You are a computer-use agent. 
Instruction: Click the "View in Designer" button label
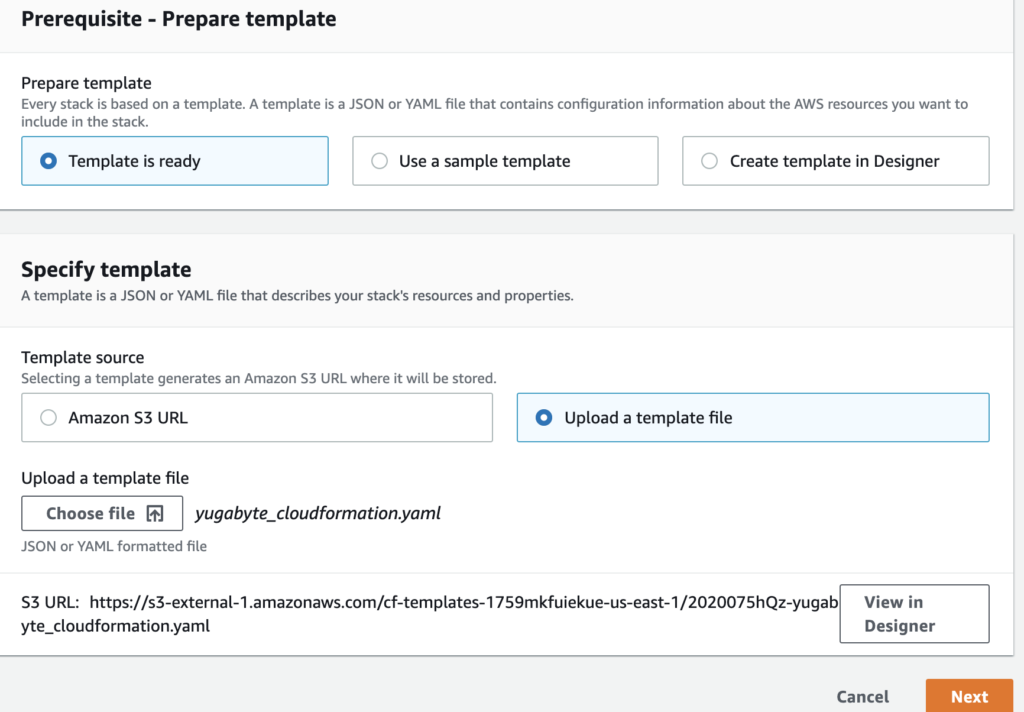913,613
